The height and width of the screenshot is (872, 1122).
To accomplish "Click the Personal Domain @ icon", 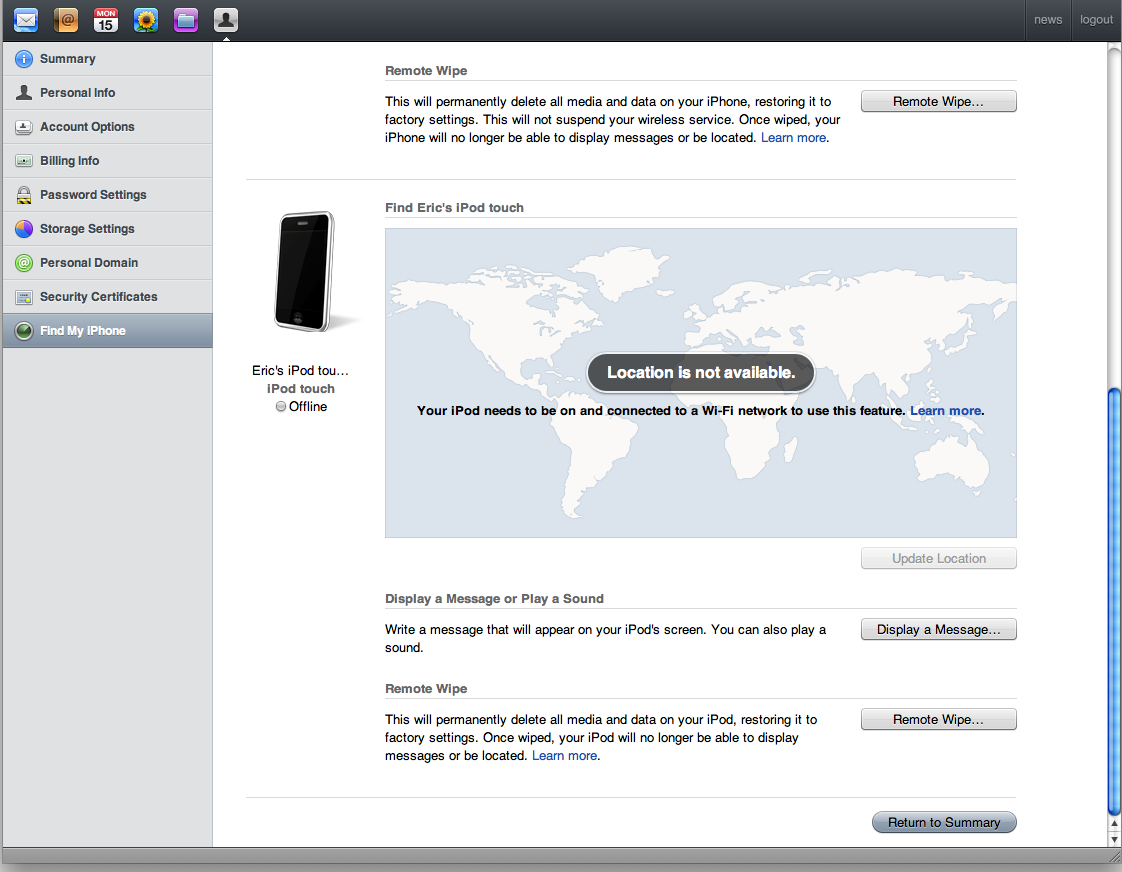I will tap(24, 263).
